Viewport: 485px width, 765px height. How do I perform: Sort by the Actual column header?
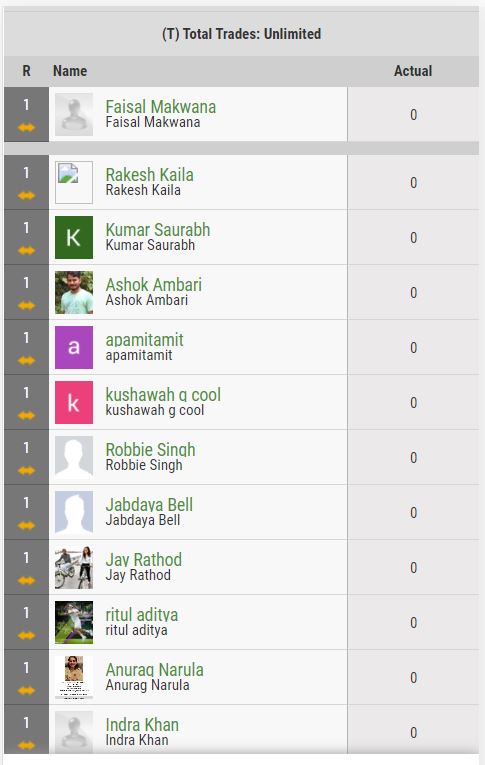pos(413,71)
